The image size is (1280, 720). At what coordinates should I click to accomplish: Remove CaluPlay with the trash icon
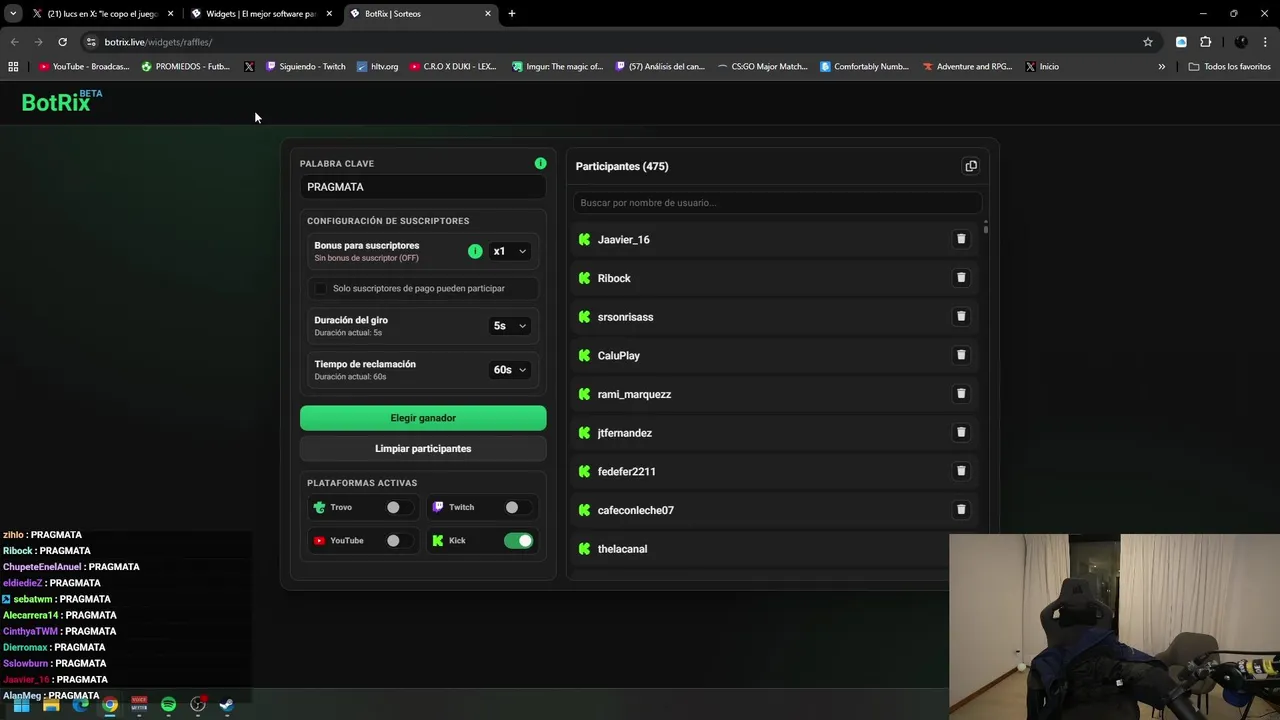961,355
